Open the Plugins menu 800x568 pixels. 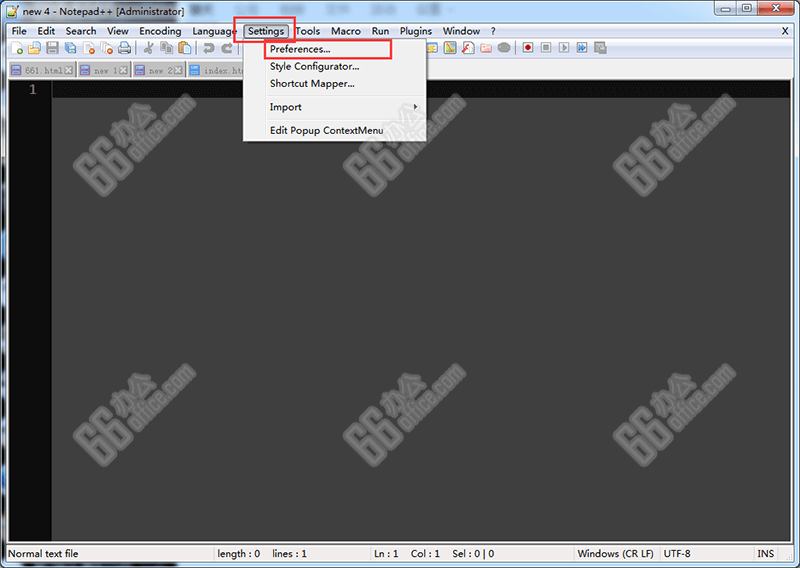tap(416, 31)
